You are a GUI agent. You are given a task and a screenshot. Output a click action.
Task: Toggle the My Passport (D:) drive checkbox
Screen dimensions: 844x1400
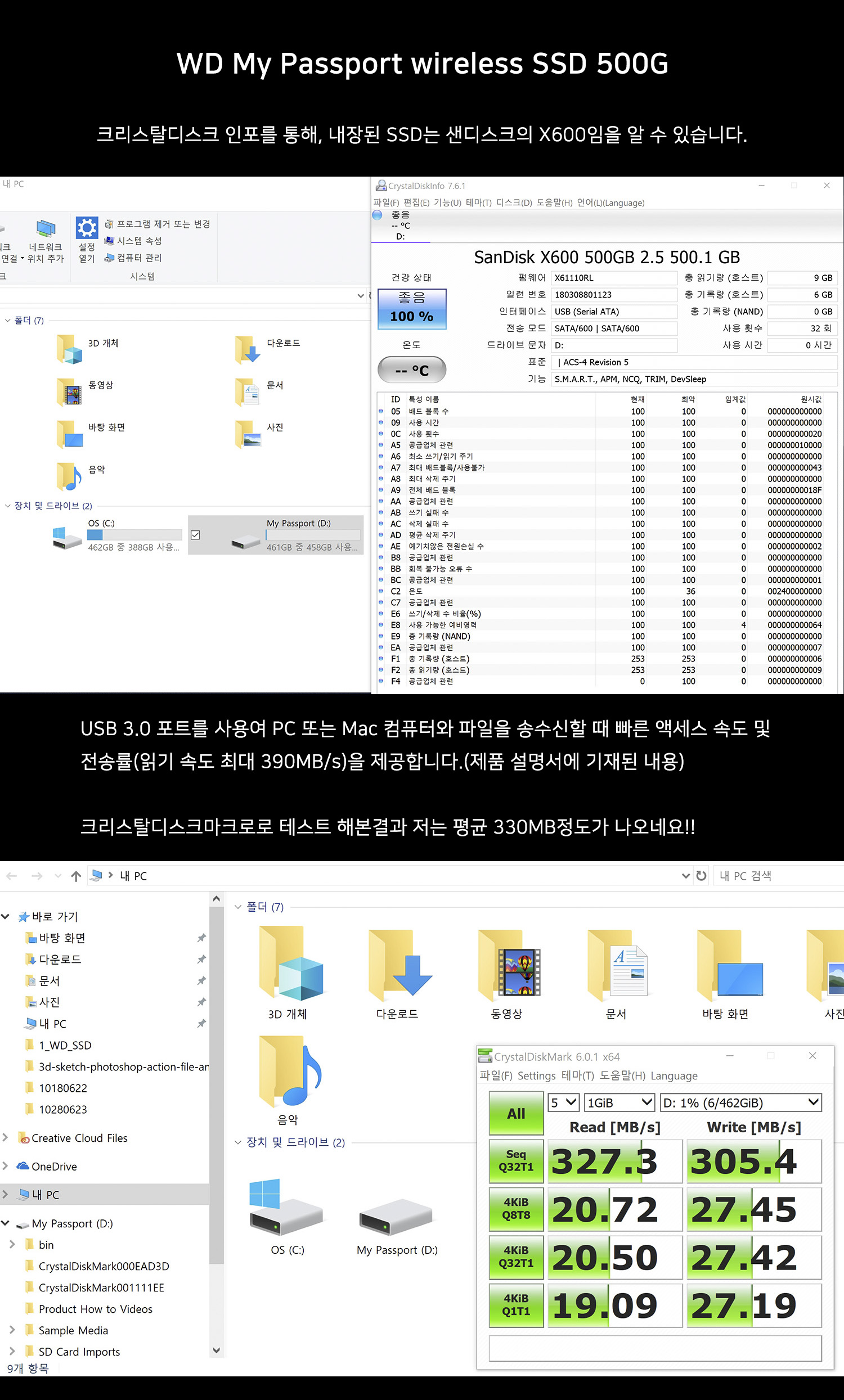195,535
